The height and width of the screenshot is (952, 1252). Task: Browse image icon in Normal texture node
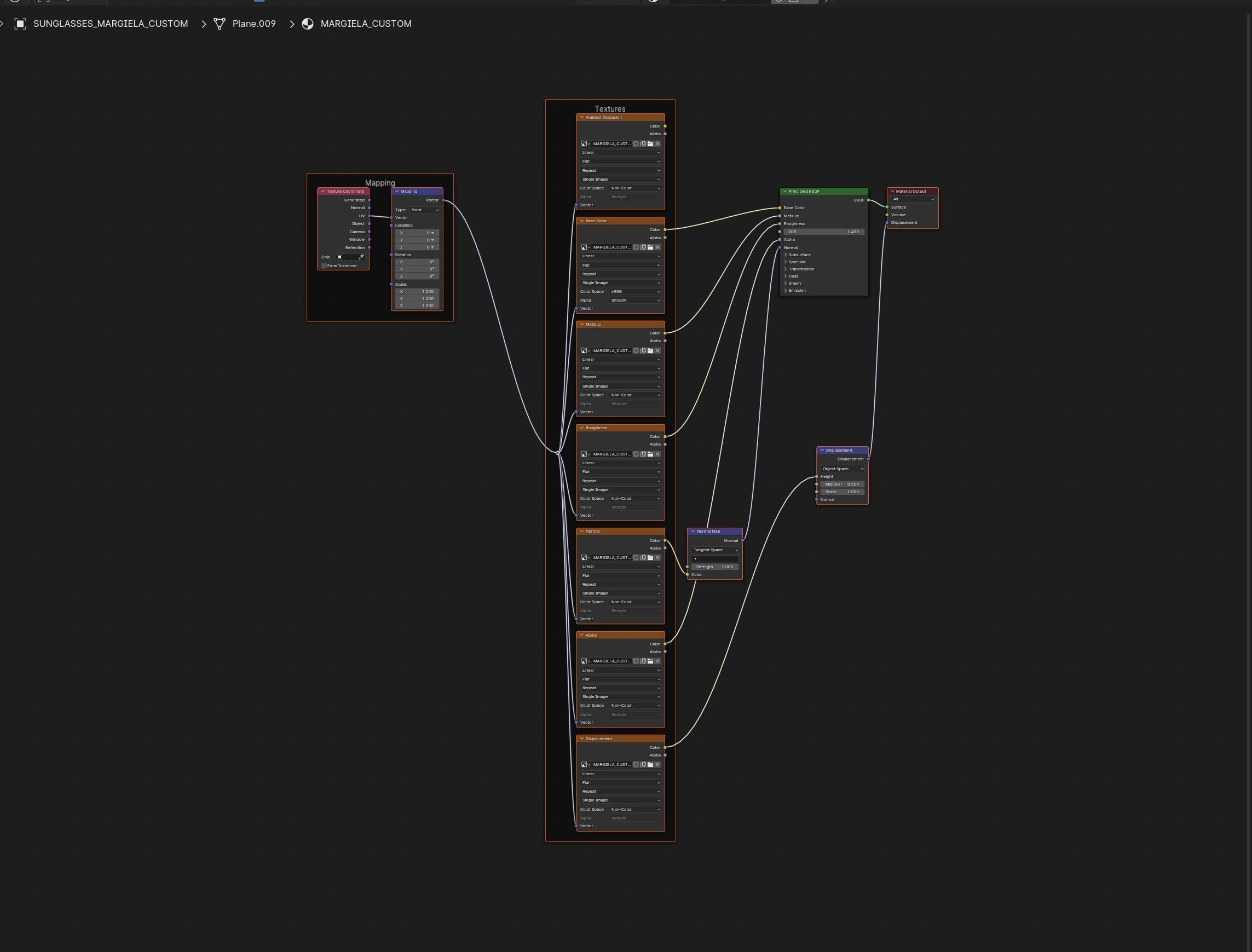pyautogui.click(x=585, y=558)
